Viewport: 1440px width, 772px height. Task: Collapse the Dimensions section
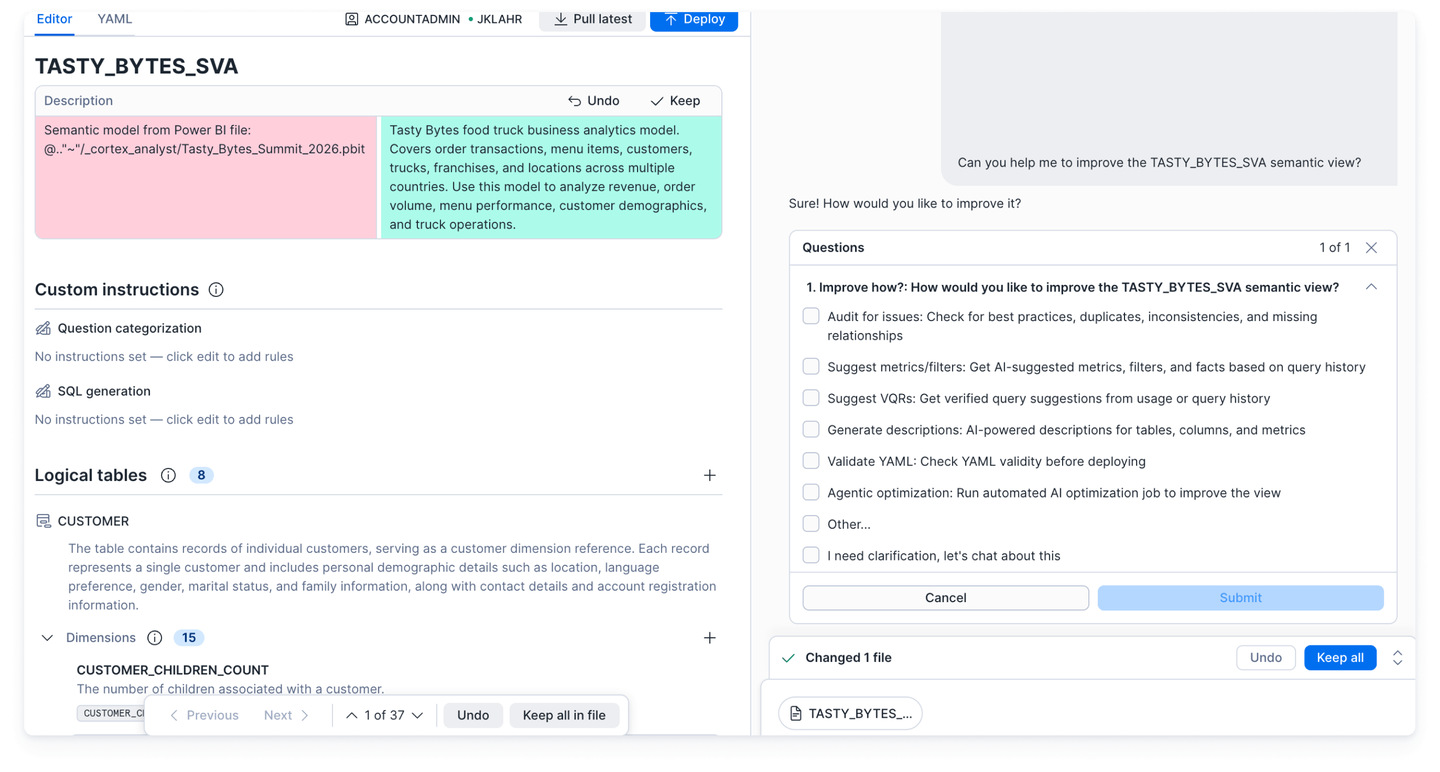pyautogui.click(x=47, y=638)
